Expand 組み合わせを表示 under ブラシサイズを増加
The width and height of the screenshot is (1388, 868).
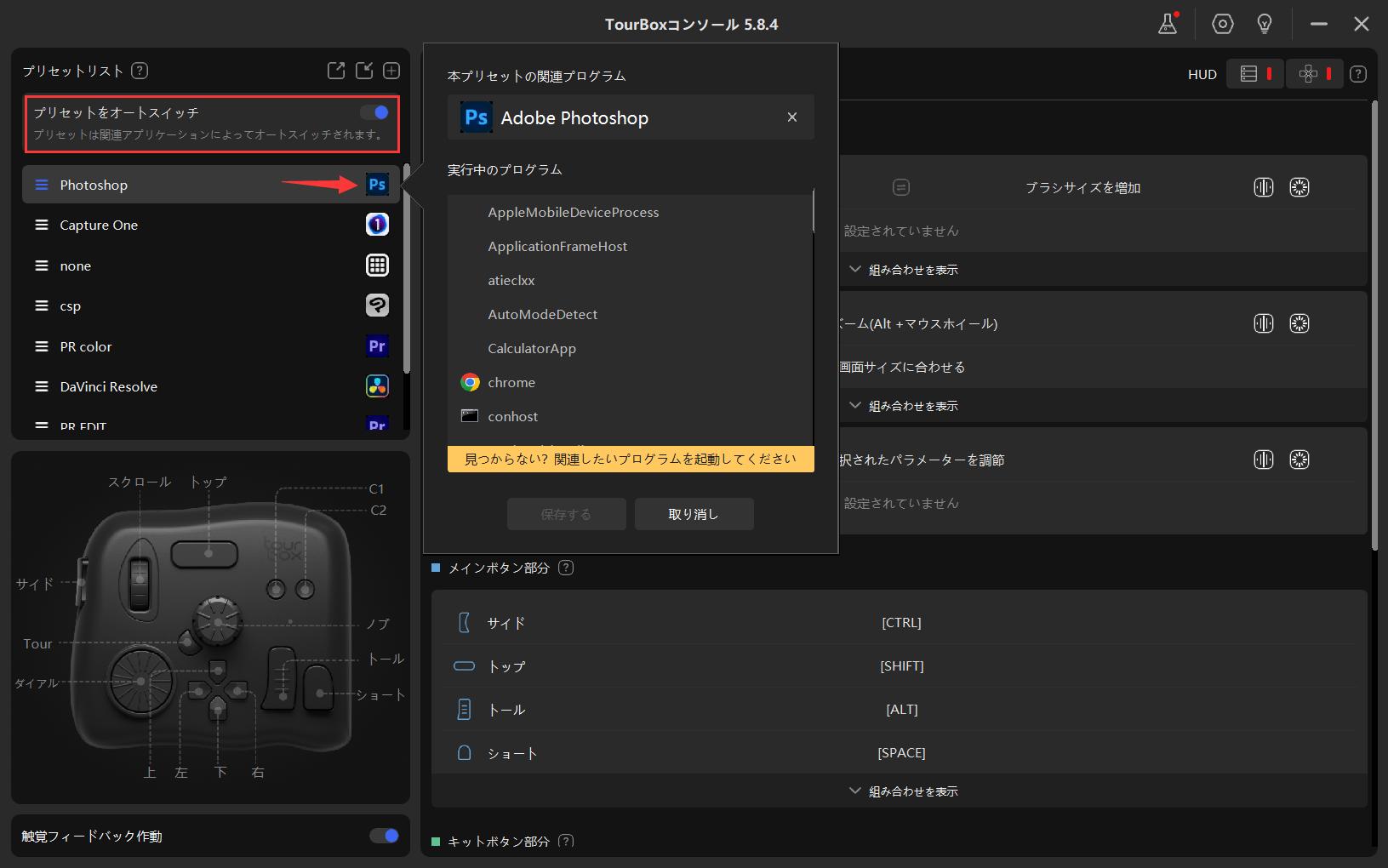click(904, 270)
